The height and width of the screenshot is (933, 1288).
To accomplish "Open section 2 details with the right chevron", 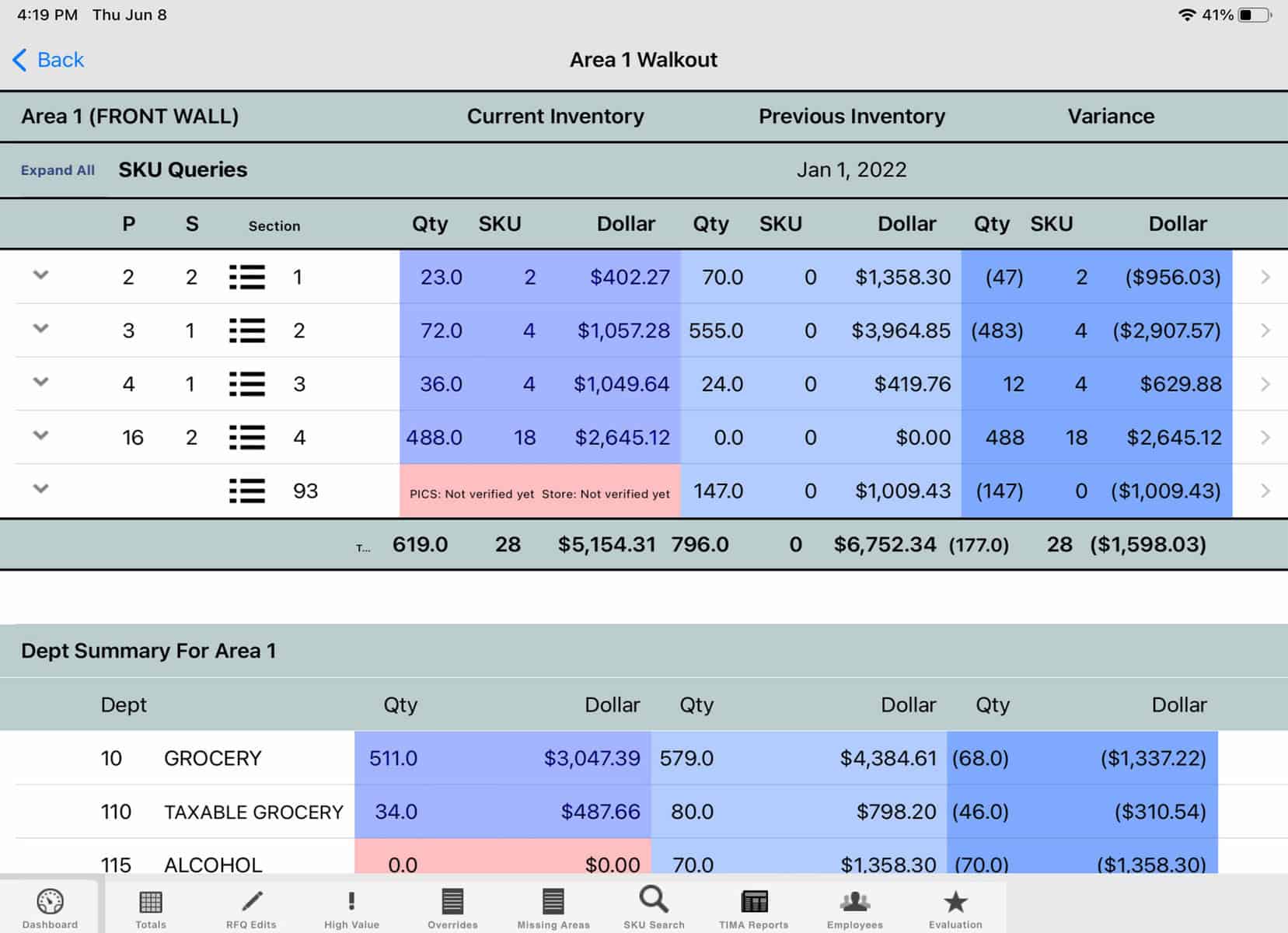I will (x=1265, y=330).
